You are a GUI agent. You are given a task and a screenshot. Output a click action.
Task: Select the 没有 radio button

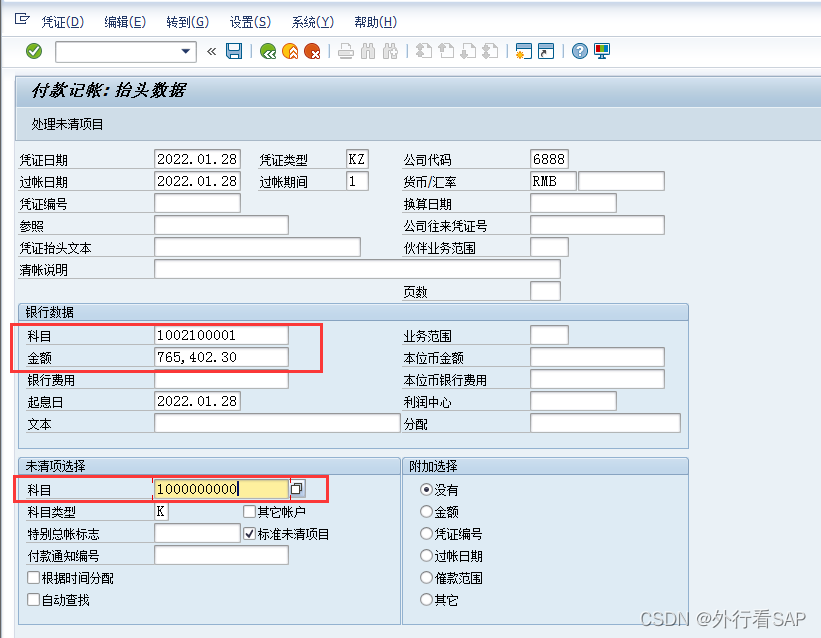pos(426,489)
